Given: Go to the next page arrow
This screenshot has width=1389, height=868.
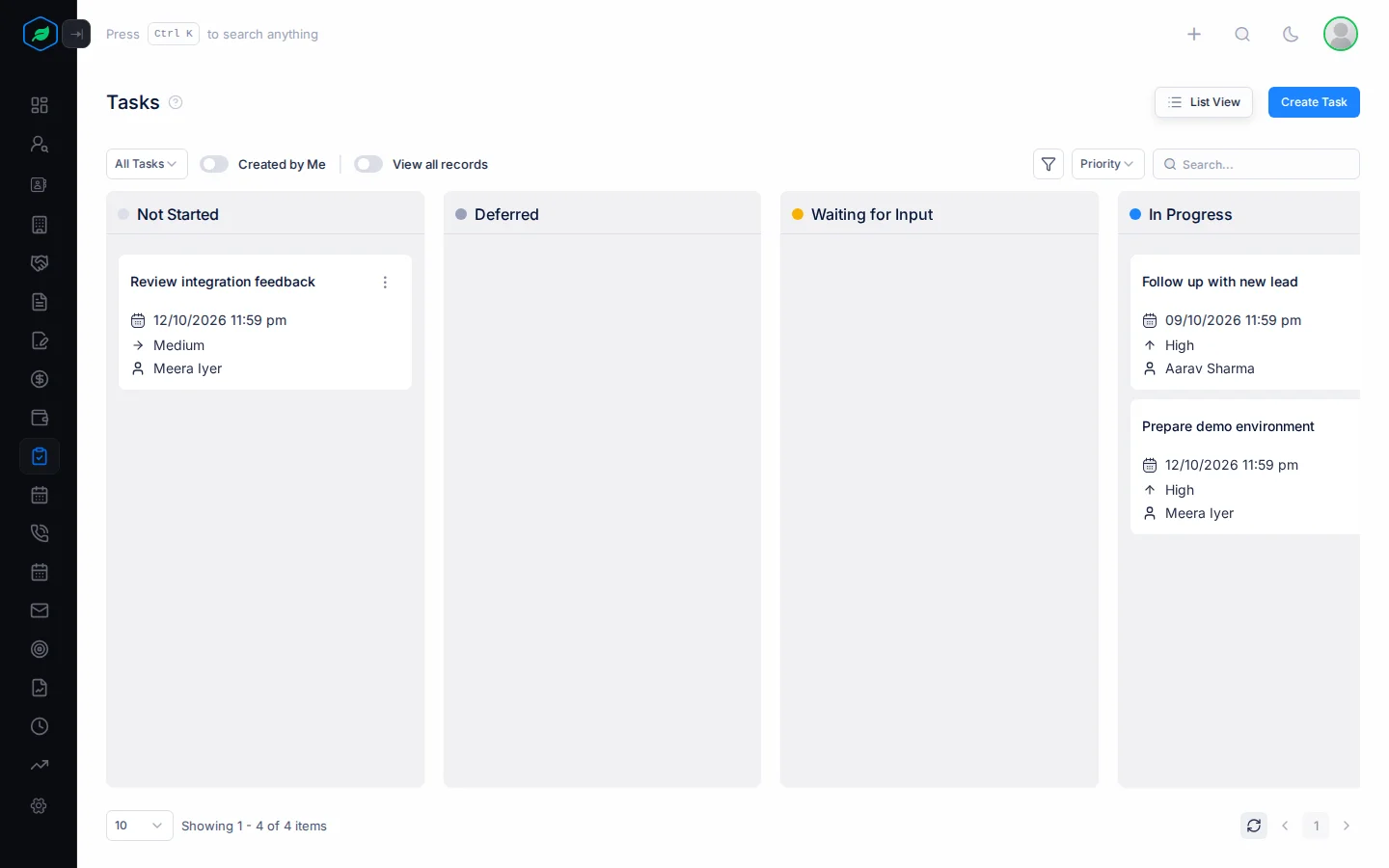Looking at the screenshot, I should [1347, 826].
